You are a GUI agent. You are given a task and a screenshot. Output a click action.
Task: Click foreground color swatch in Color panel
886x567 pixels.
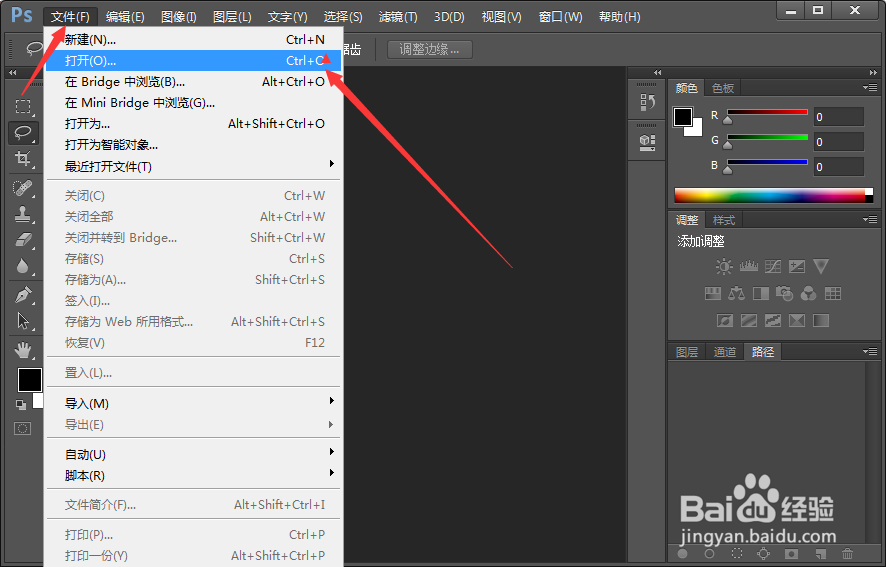[x=683, y=117]
